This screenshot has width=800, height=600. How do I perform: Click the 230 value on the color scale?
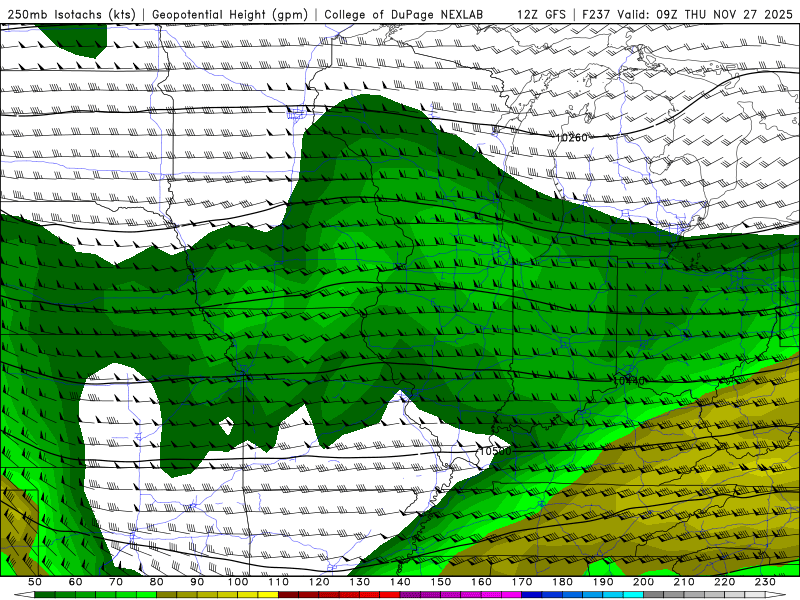[x=766, y=582]
